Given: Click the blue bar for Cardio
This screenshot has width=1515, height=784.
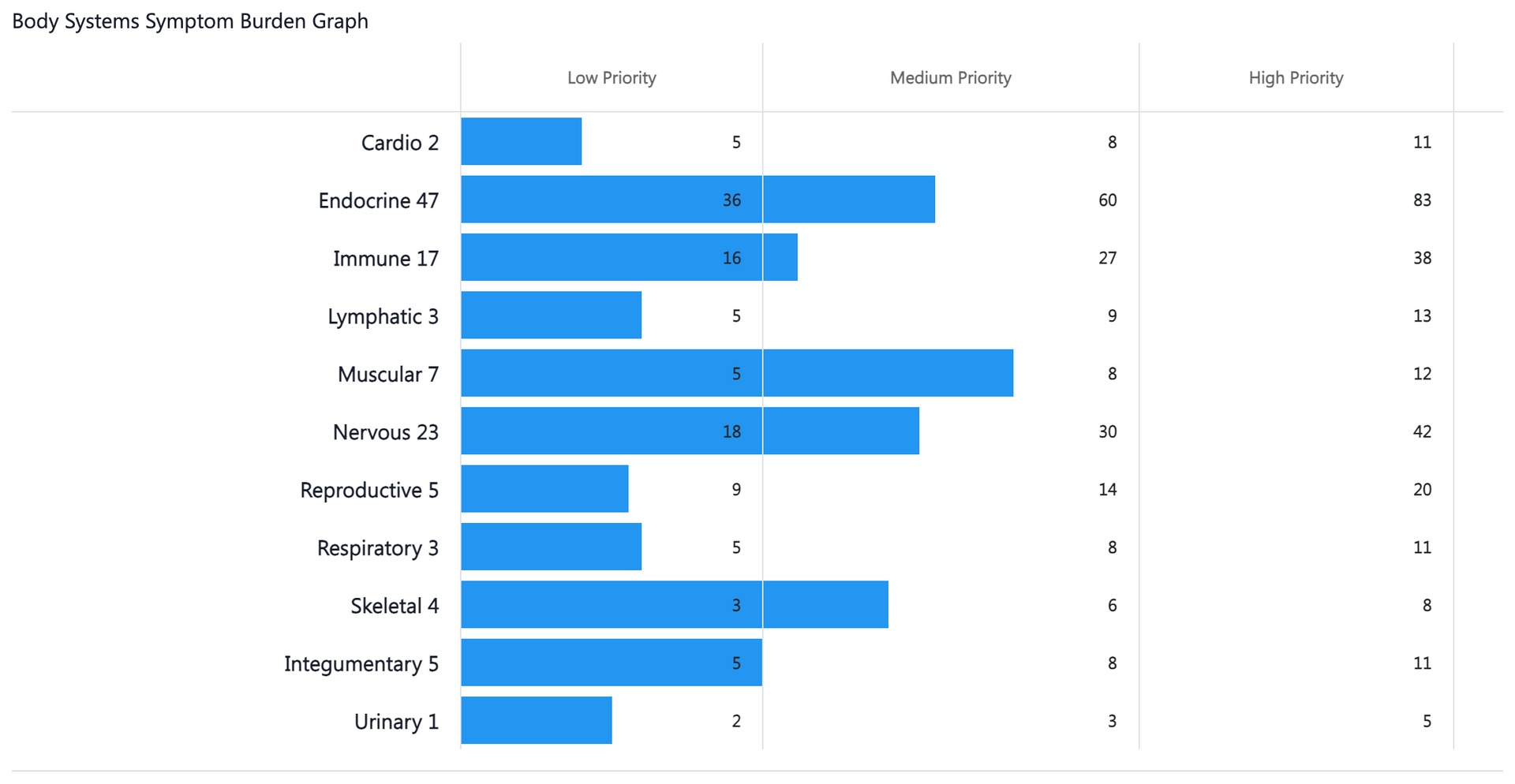Looking at the screenshot, I should 521,142.
